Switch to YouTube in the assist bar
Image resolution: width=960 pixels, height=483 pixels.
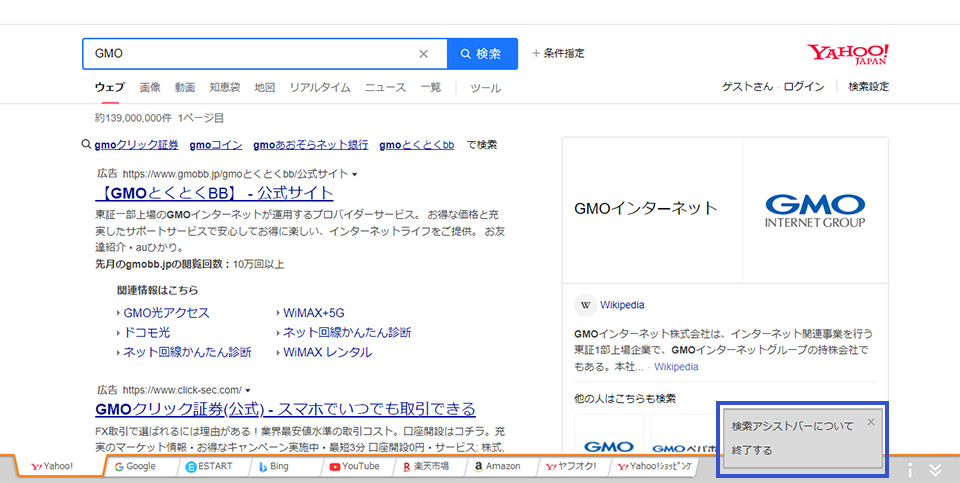tap(359, 466)
